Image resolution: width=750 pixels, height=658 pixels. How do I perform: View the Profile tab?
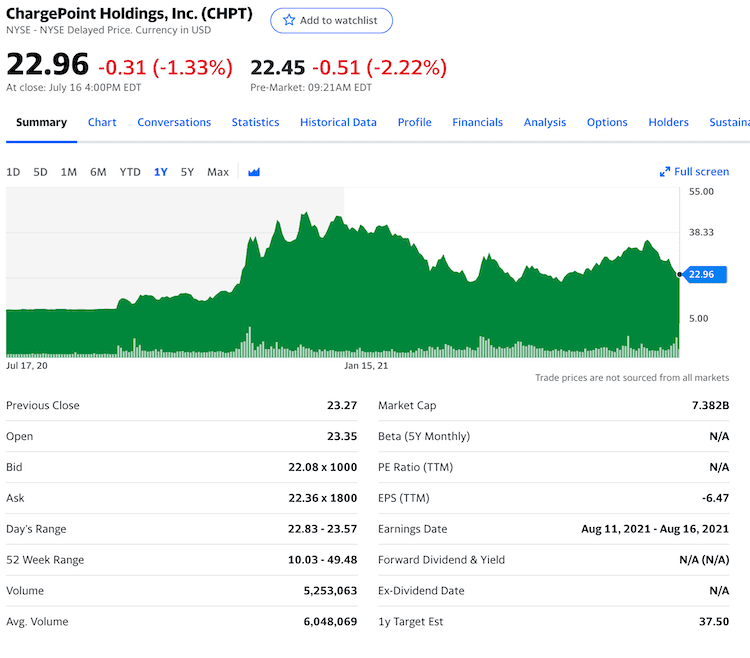click(x=415, y=122)
